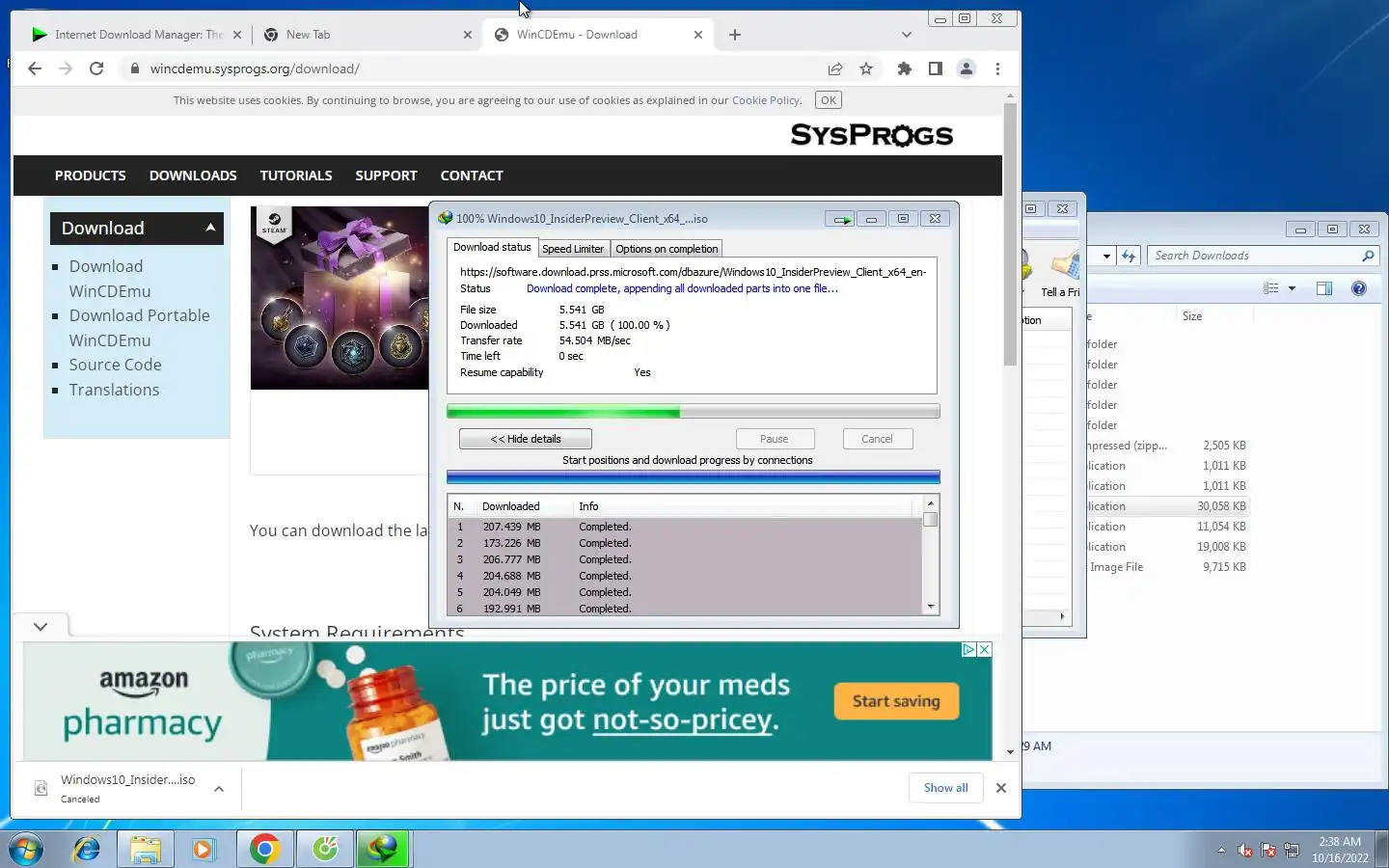
Task: Open SUPPORT menu item
Action: (x=386, y=176)
